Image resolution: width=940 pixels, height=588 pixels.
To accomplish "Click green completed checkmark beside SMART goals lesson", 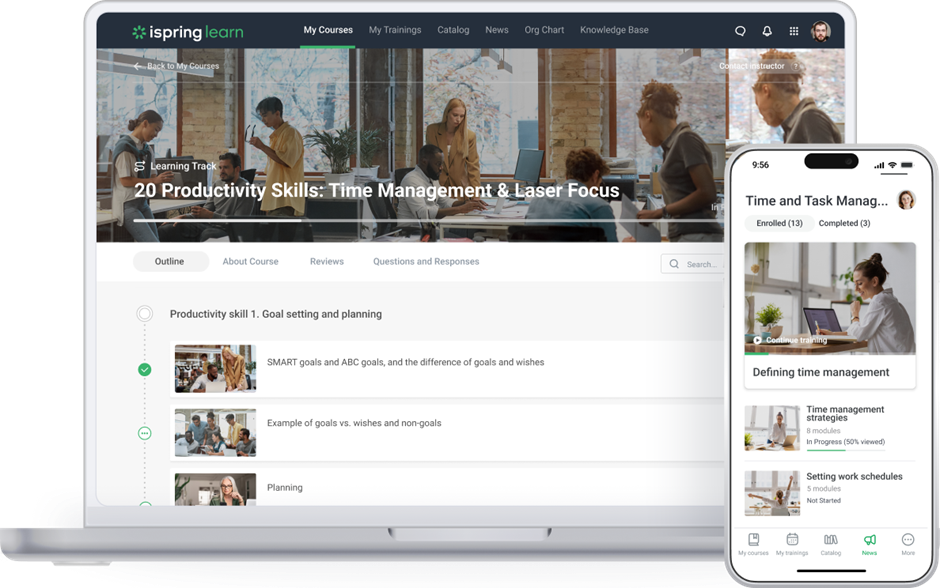I will coord(145,369).
